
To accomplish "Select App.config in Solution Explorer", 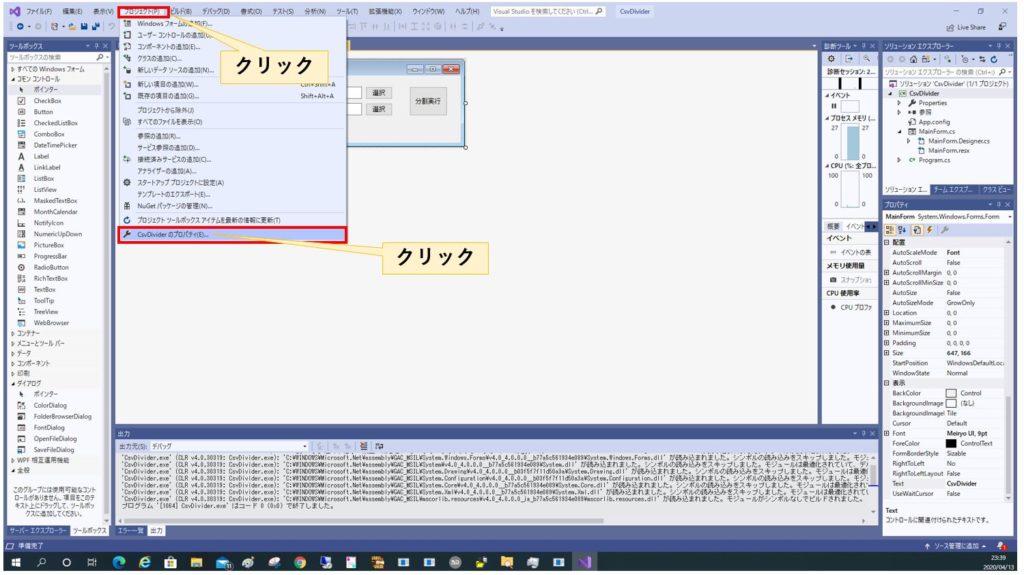I will tap(934, 122).
